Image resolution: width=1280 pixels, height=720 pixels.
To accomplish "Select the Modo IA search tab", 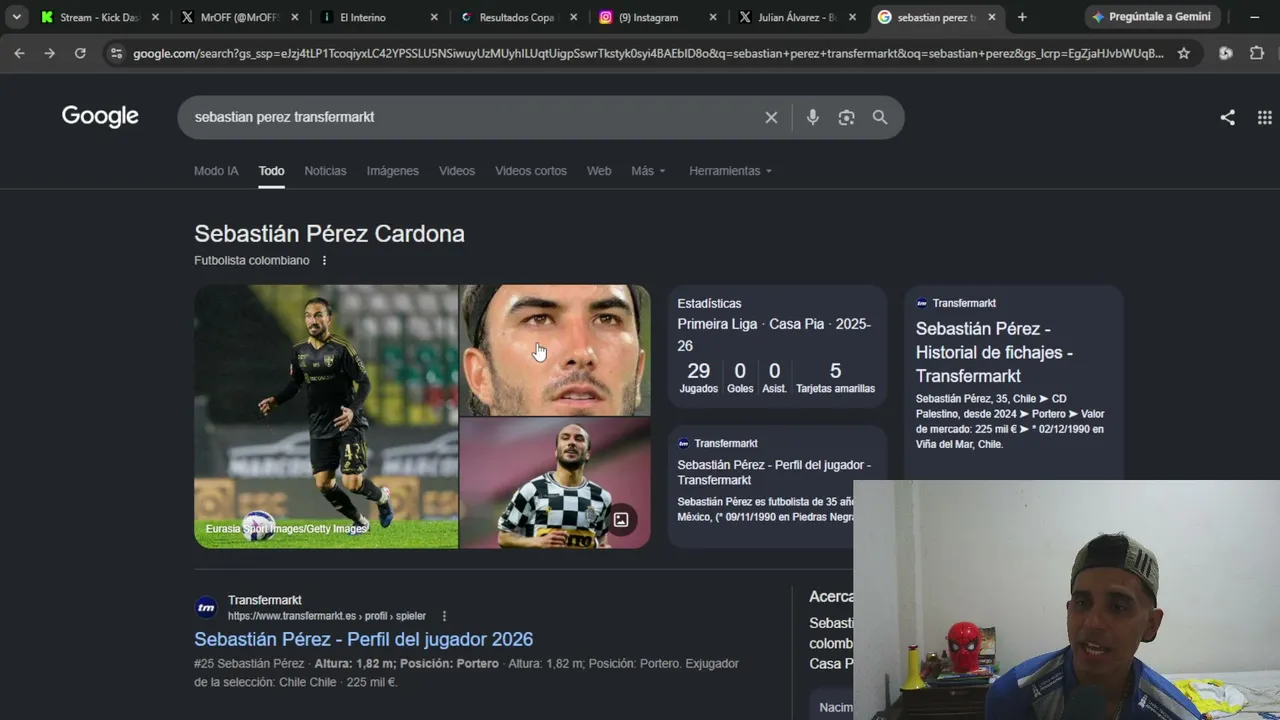I will pyautogui.click(x=216, y=171).
